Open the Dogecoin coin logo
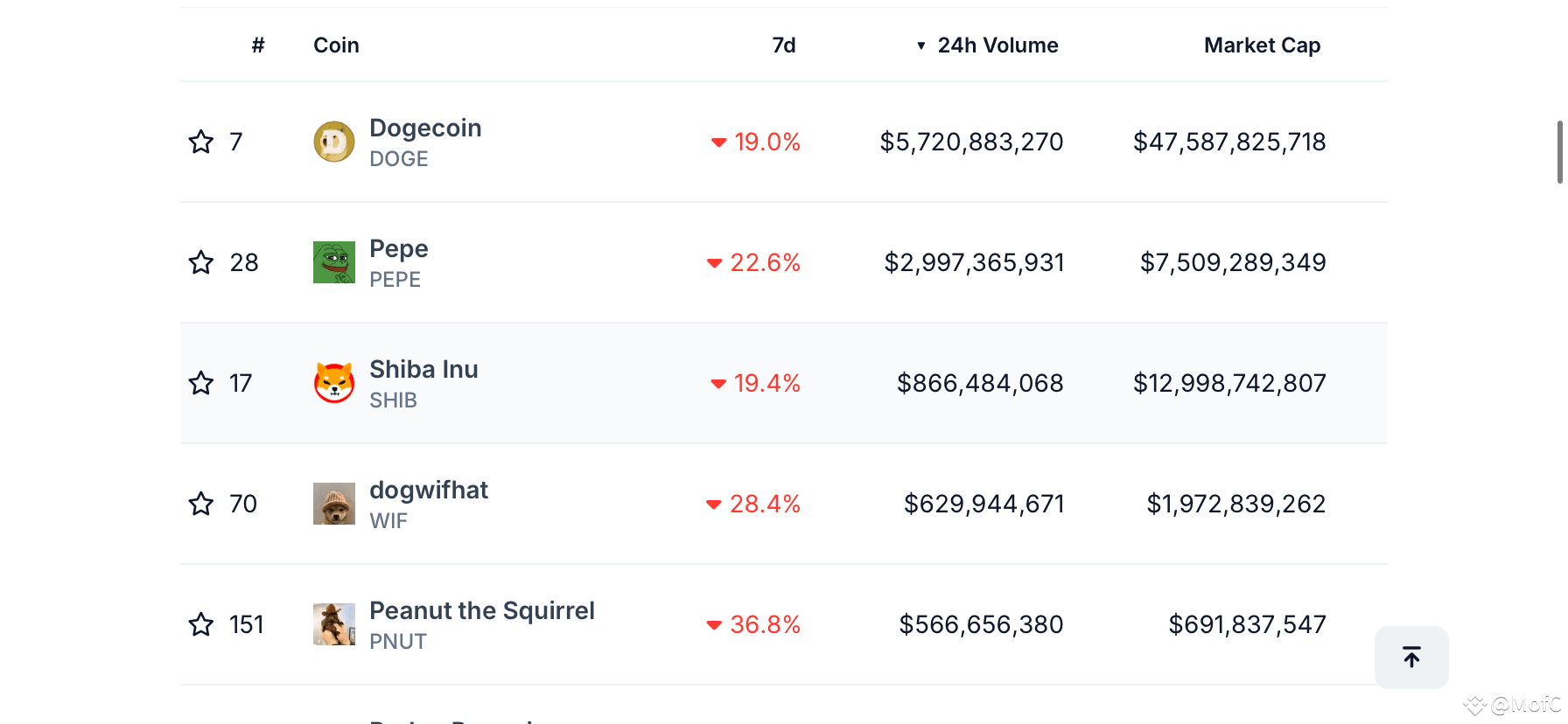Image resolution: width=1568 pixels, height=724 pixels. tap(334, 142)
